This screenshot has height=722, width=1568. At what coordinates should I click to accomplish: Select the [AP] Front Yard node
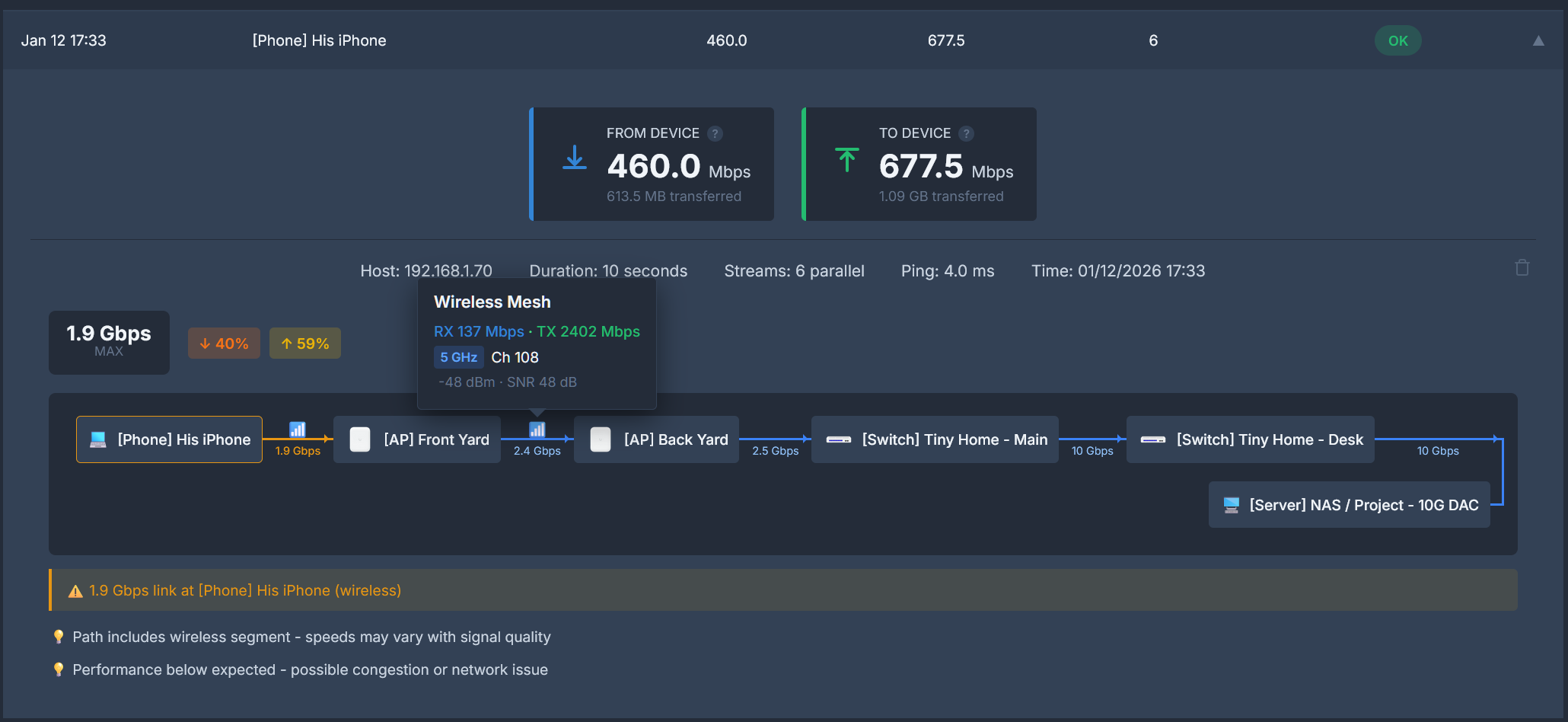point(417,439)
